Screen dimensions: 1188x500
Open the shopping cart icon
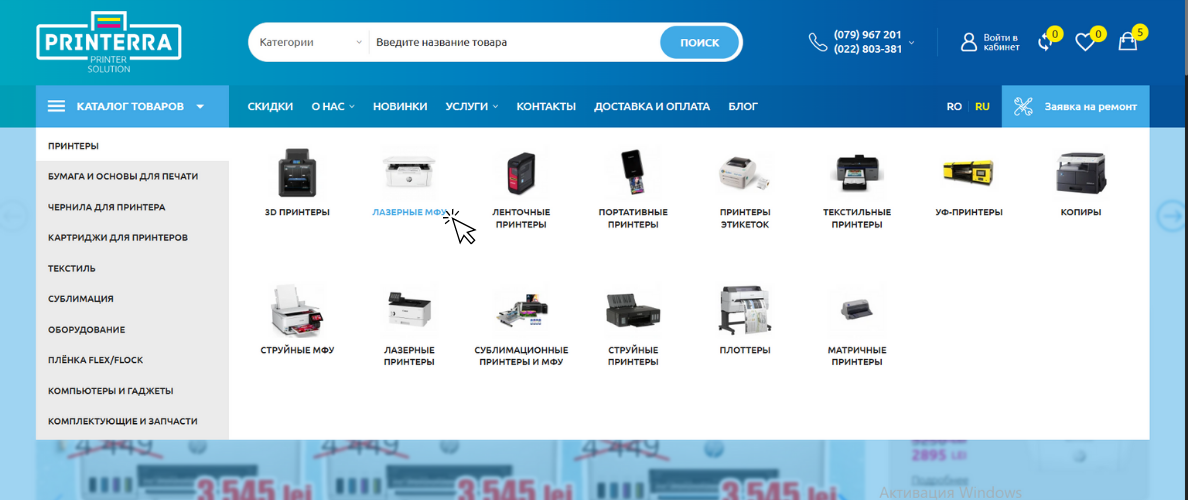point(1127,42)
